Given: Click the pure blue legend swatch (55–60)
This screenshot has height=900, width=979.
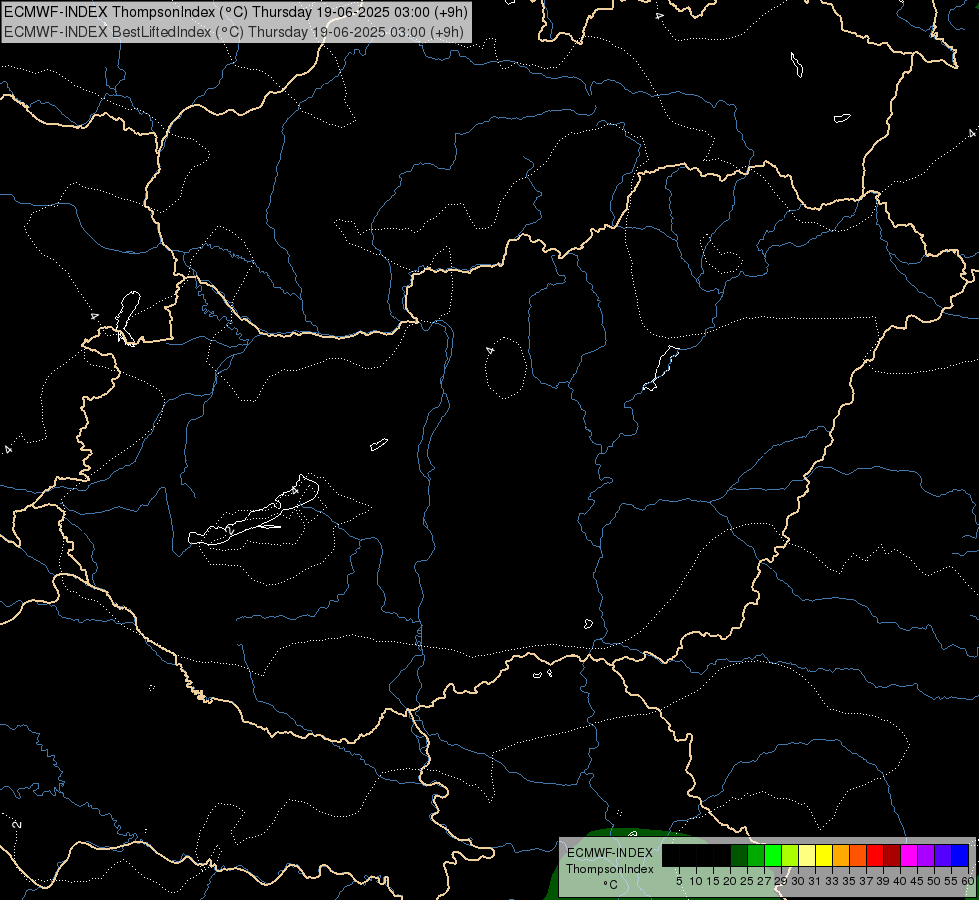Looking at the screenshot, I should (x=960, y=856).
